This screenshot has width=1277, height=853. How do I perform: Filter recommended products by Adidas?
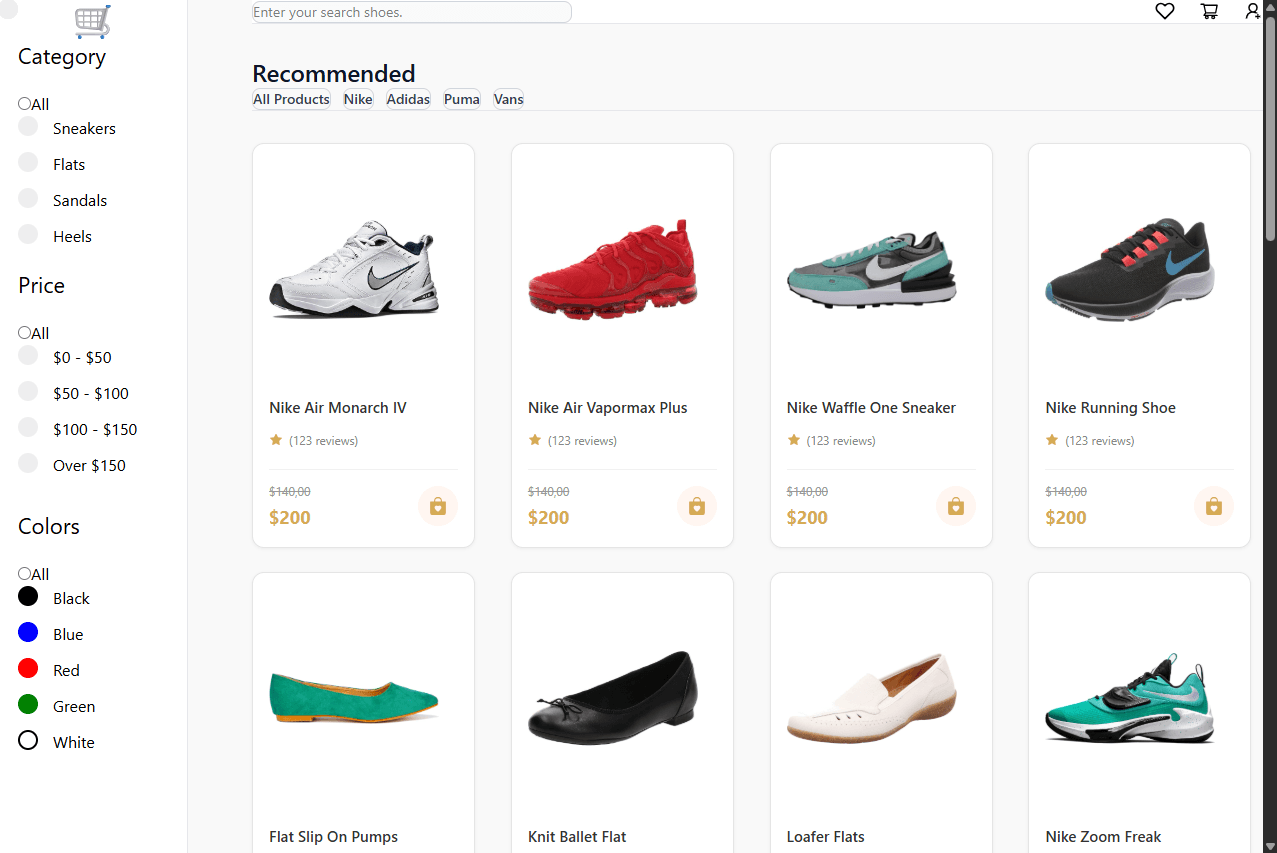(x=408, y=99)
